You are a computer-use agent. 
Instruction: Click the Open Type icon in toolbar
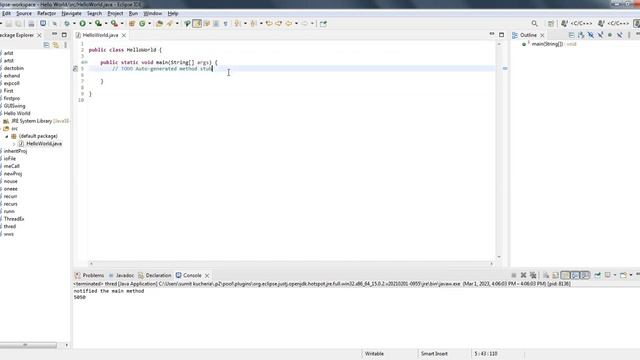tap(159, 24)
